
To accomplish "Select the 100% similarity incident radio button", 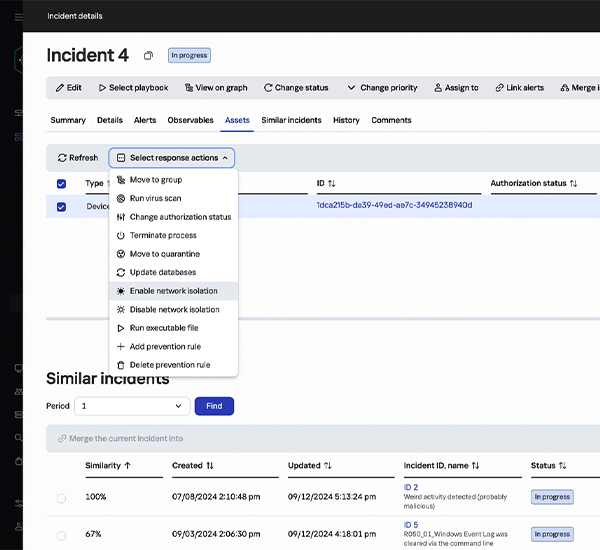I will pos(61,498).
